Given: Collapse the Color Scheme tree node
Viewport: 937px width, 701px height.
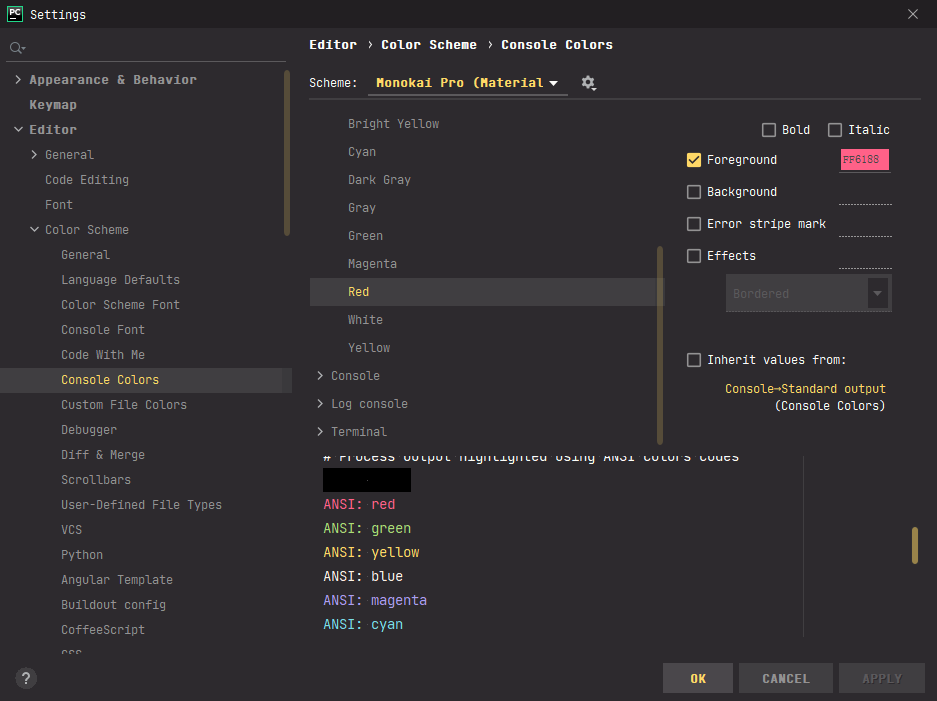Looking at the screenshot, I should click(x=35, y=230).
